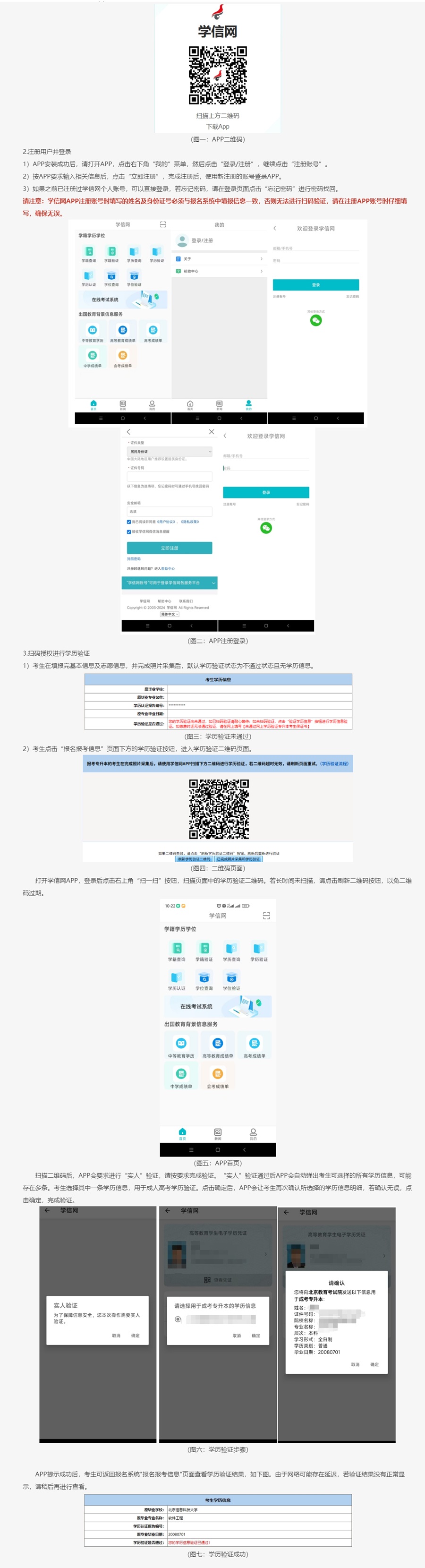Click 登录 button beside registration form
425x1568 pixels.
click(x=266, y=492)
